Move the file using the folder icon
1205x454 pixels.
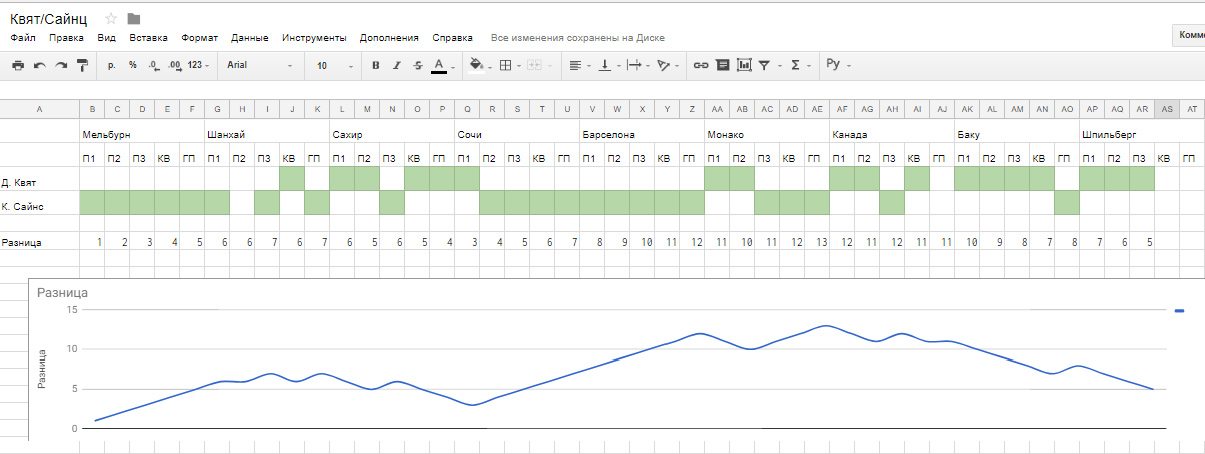[134, 18]
